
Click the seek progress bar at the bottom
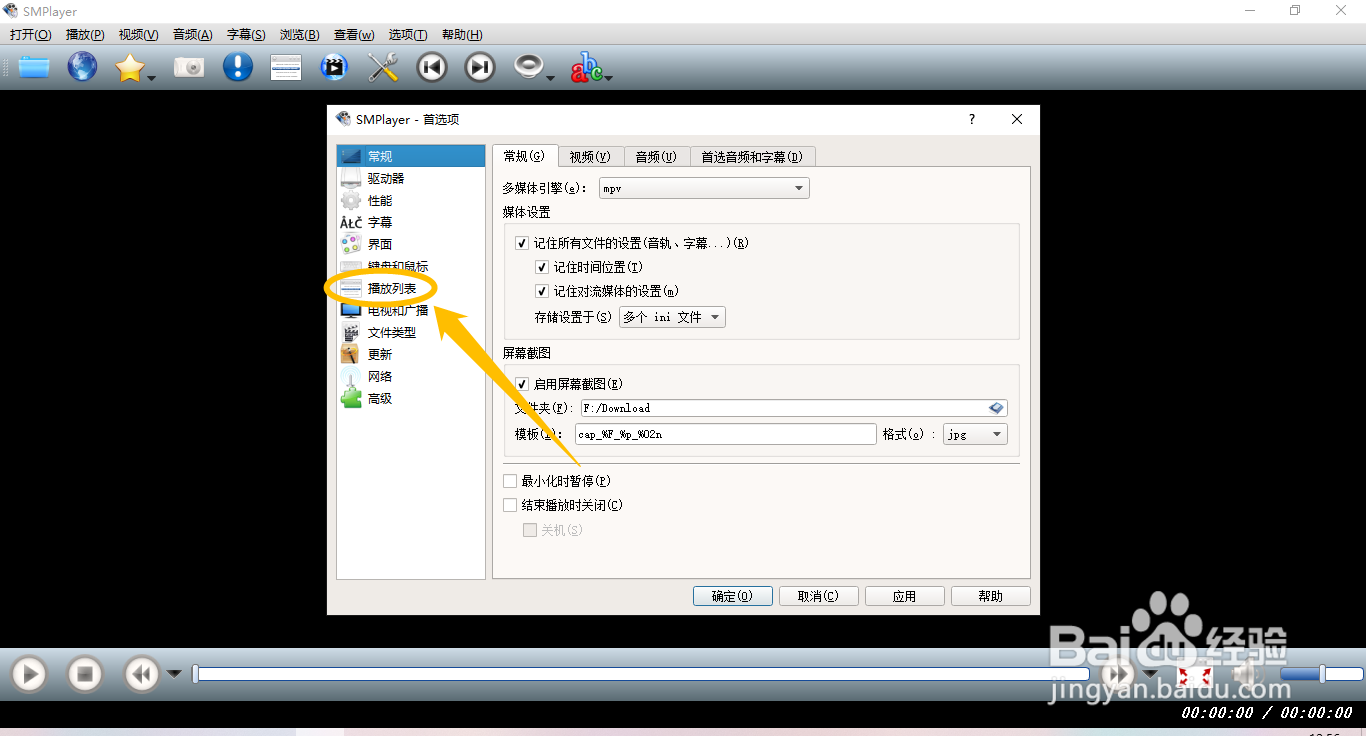point(640,674)
